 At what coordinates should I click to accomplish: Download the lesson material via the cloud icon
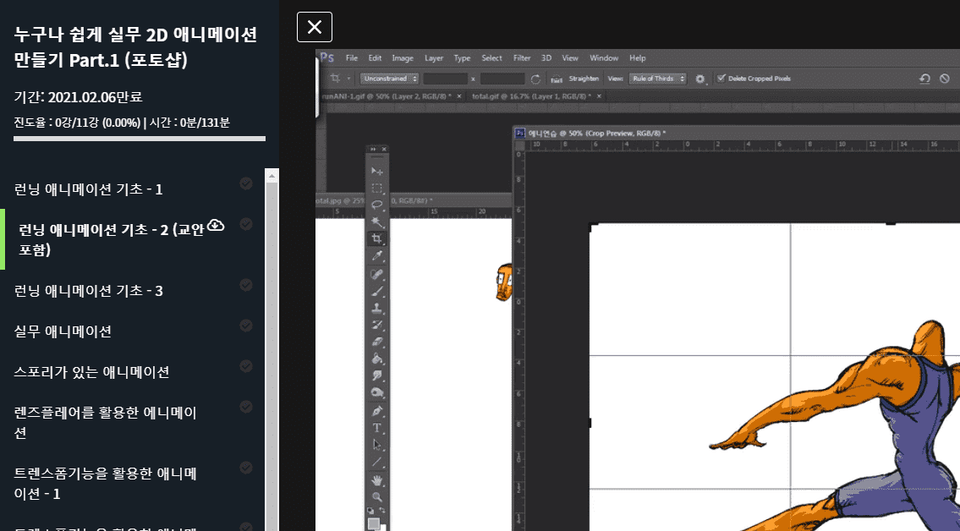pos(216,225)
